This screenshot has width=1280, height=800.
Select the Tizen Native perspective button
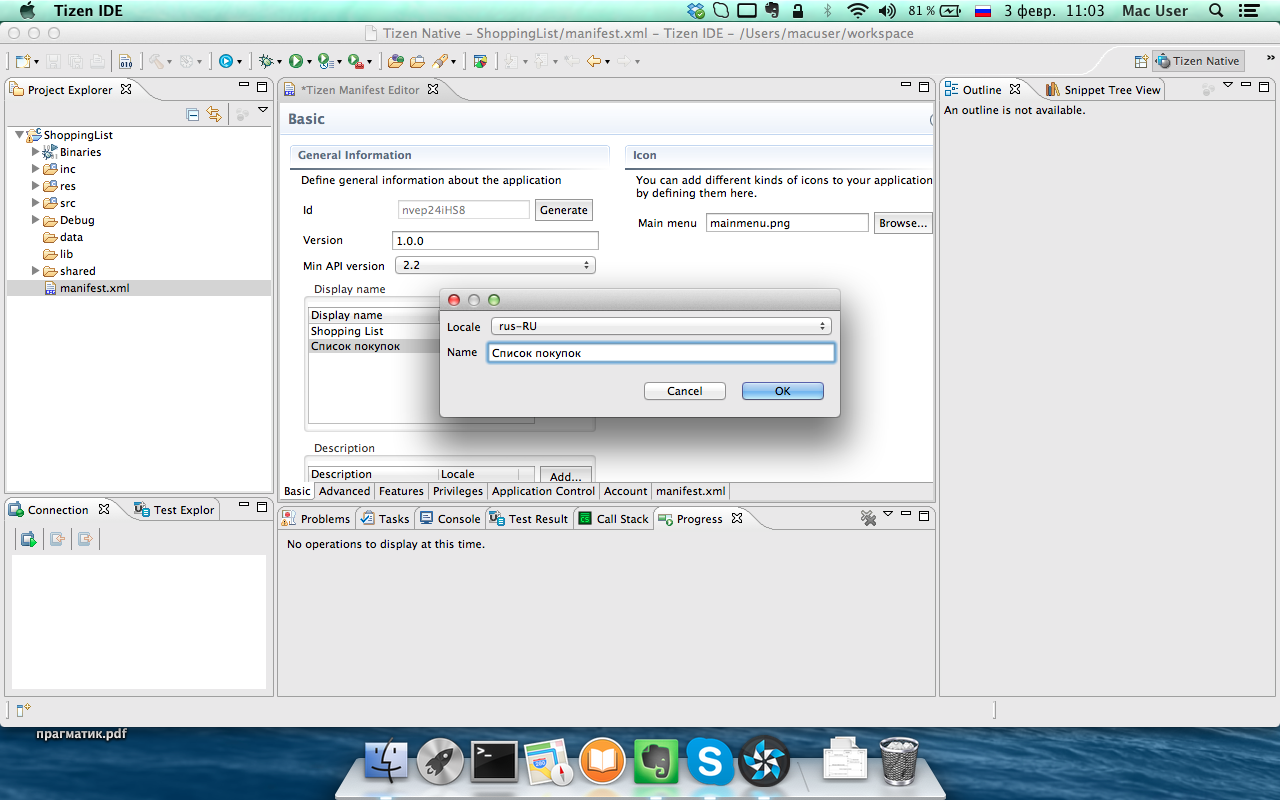point(1198,61)
